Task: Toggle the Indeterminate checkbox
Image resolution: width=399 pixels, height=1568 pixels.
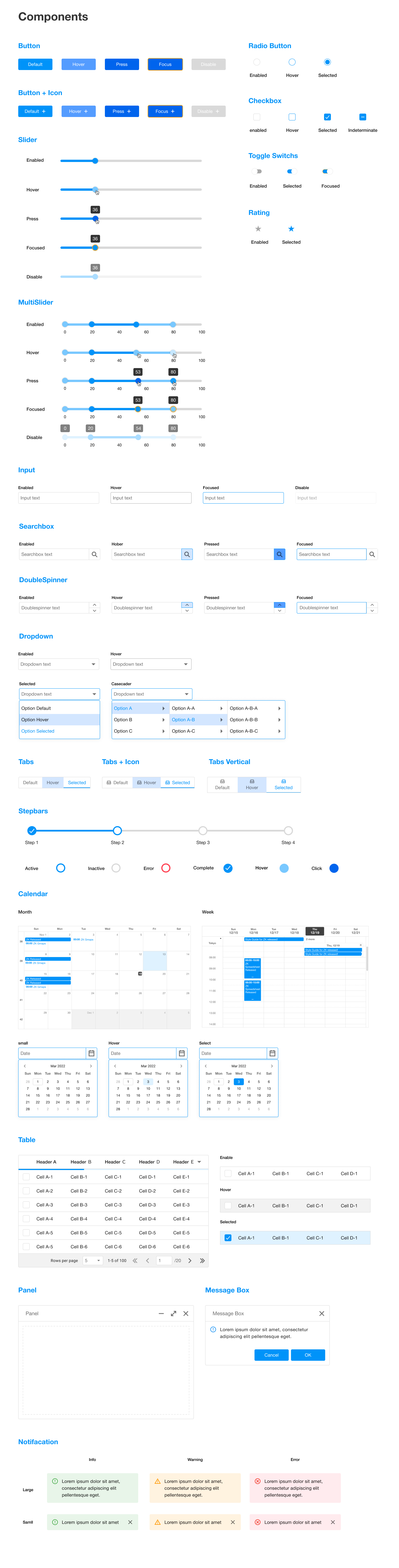Action: point(363,117)
